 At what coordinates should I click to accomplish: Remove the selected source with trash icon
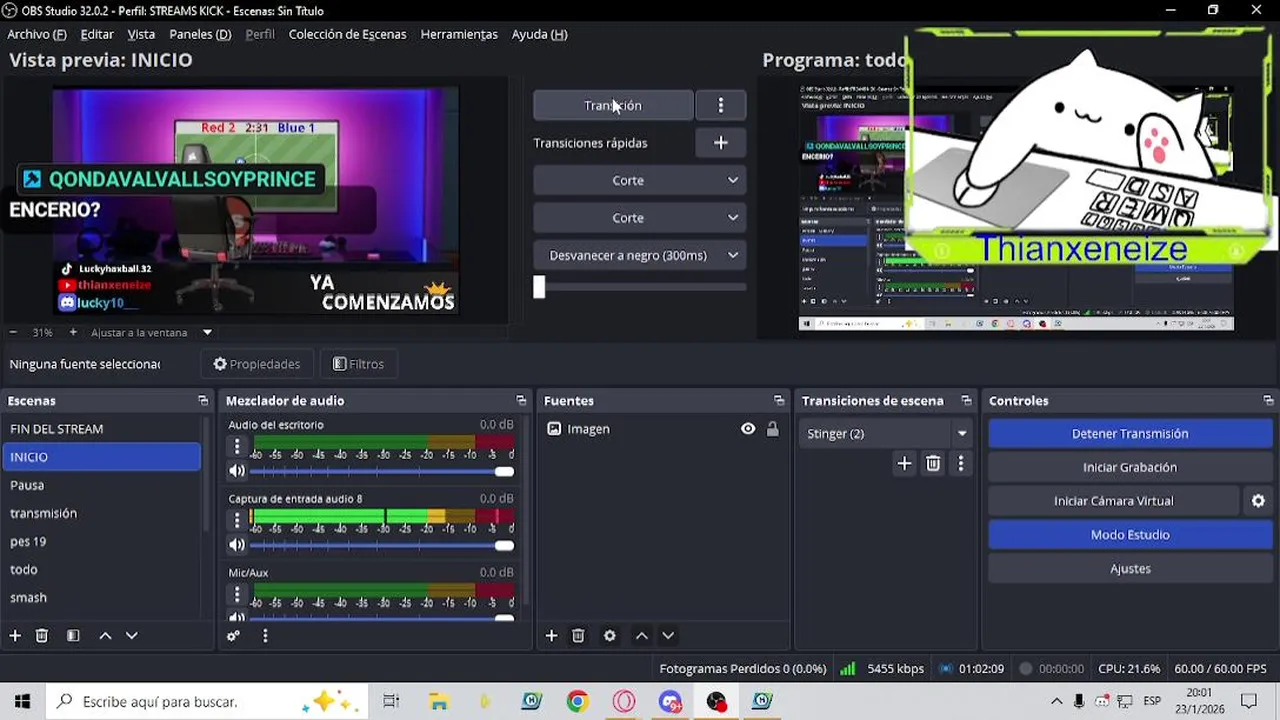point(578,636)
